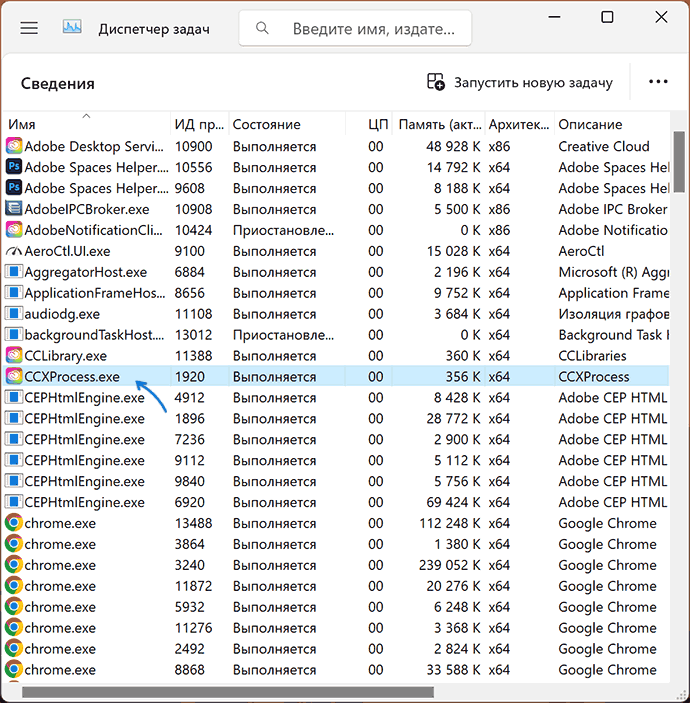Click description 'AeroCtl'

point(581,251)
